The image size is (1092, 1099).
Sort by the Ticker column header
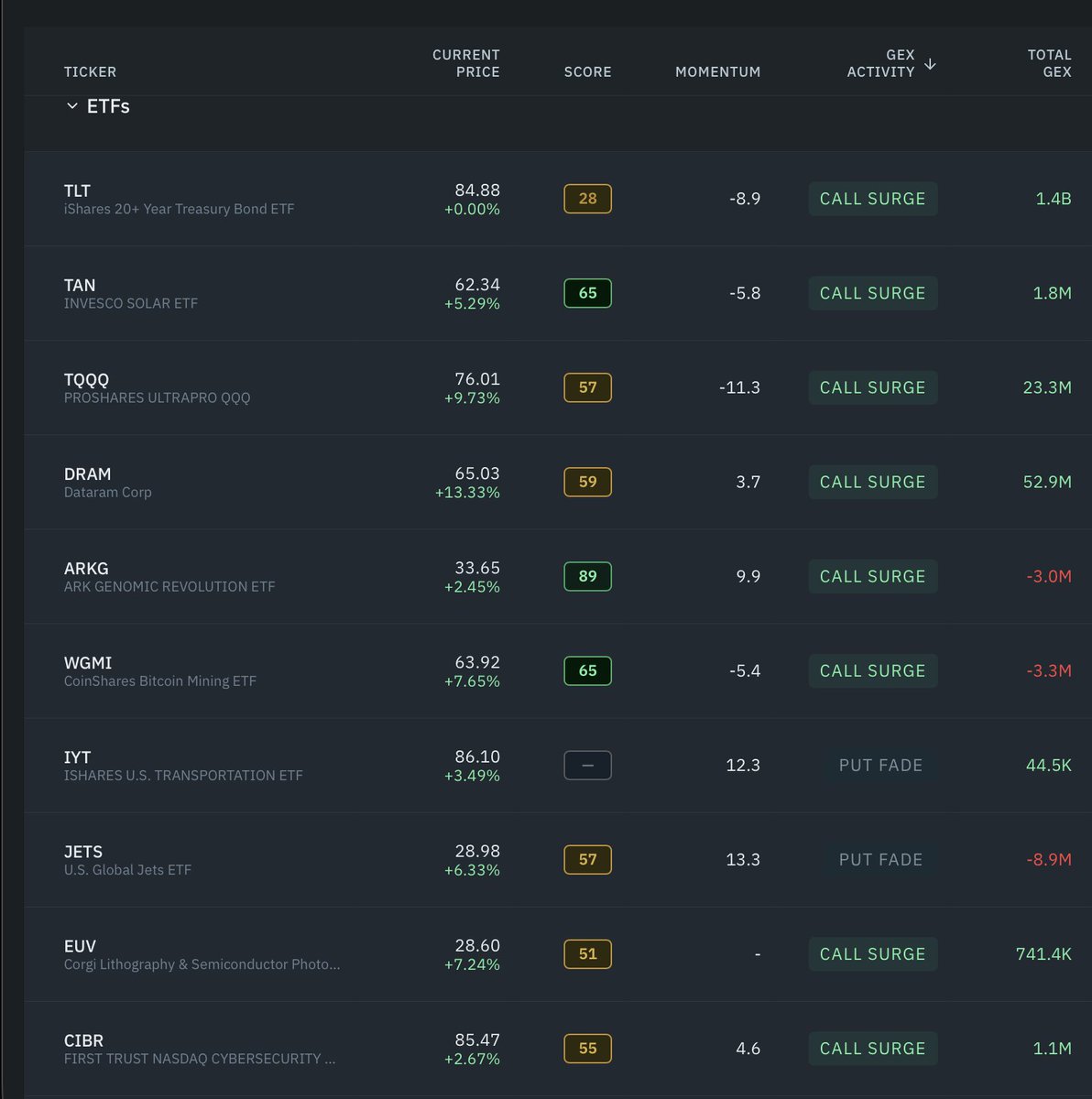90,71
